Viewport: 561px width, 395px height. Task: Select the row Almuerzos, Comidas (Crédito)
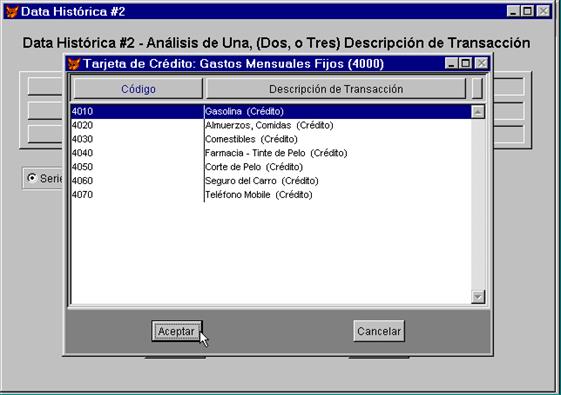(271, 125)
